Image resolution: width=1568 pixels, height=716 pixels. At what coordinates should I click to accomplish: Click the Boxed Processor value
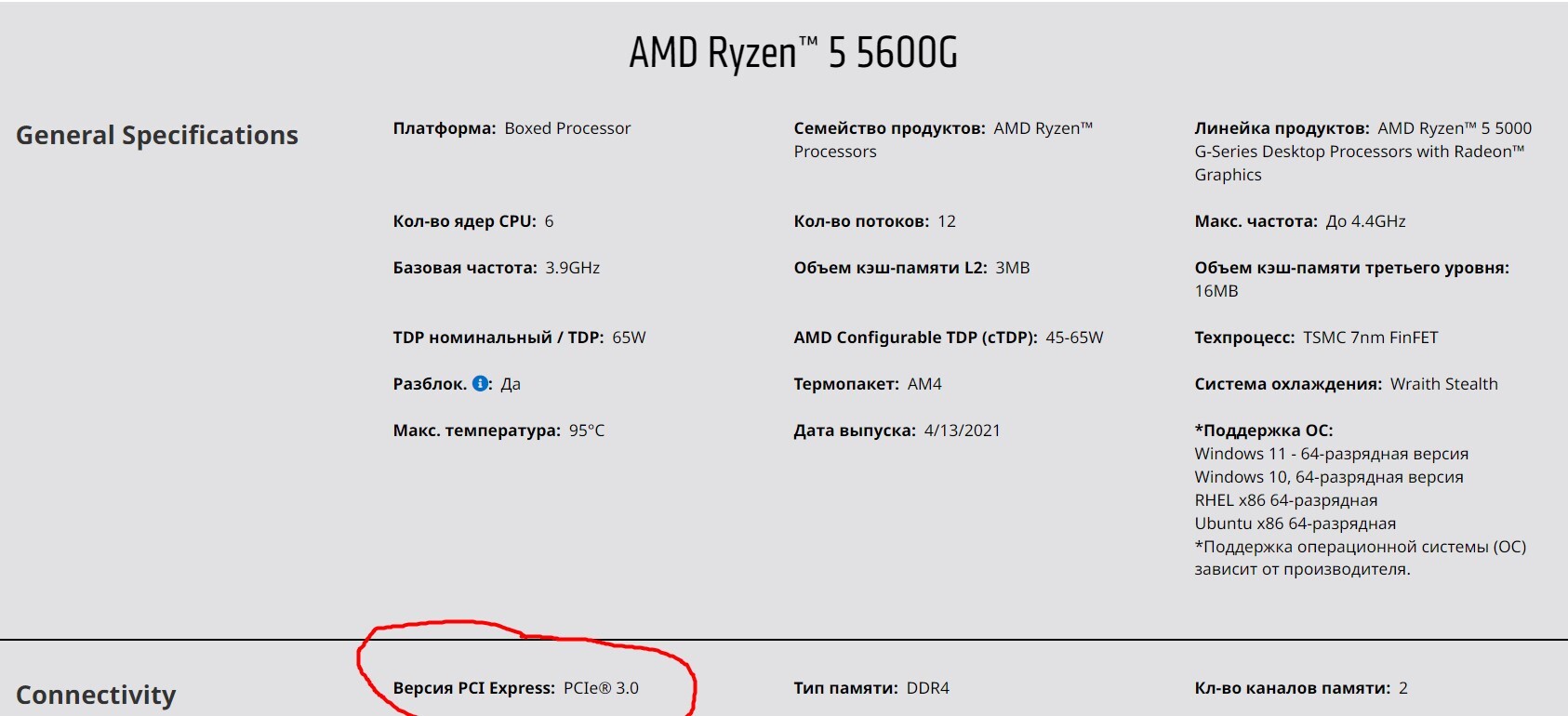[x=567, y=128]
